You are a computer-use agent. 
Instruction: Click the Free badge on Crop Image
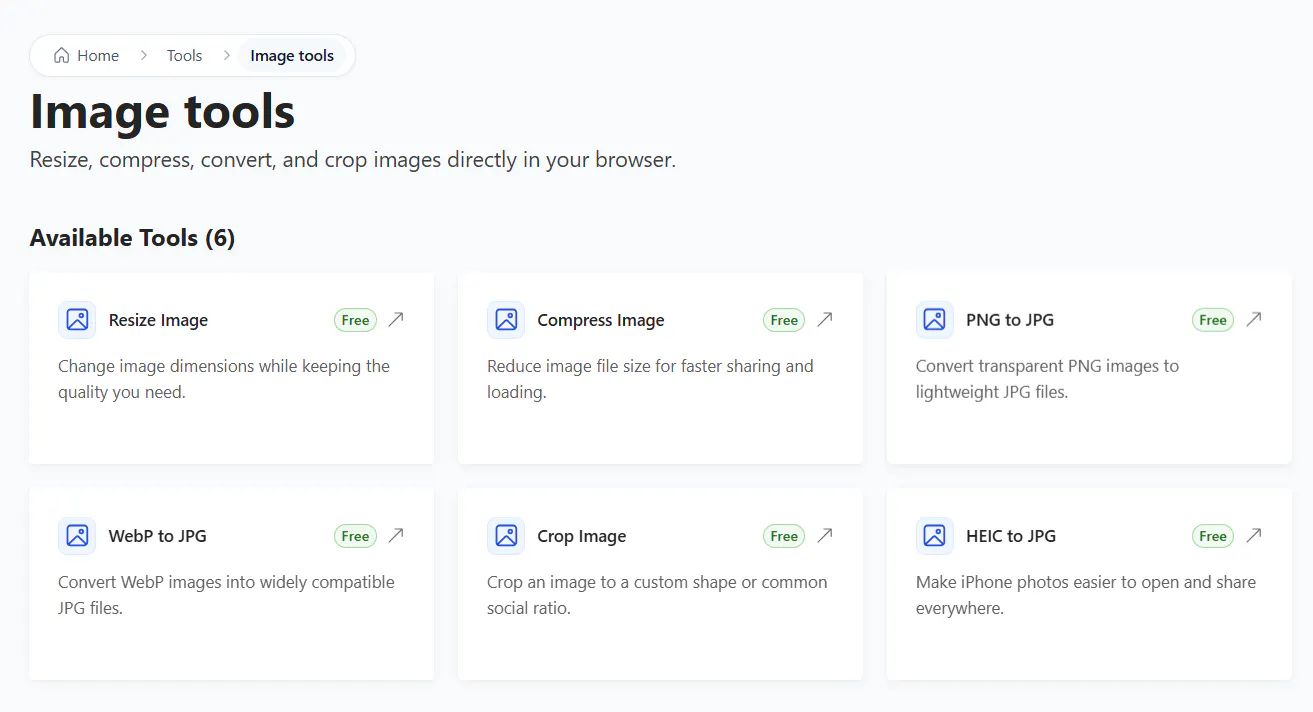click(784, 536)
